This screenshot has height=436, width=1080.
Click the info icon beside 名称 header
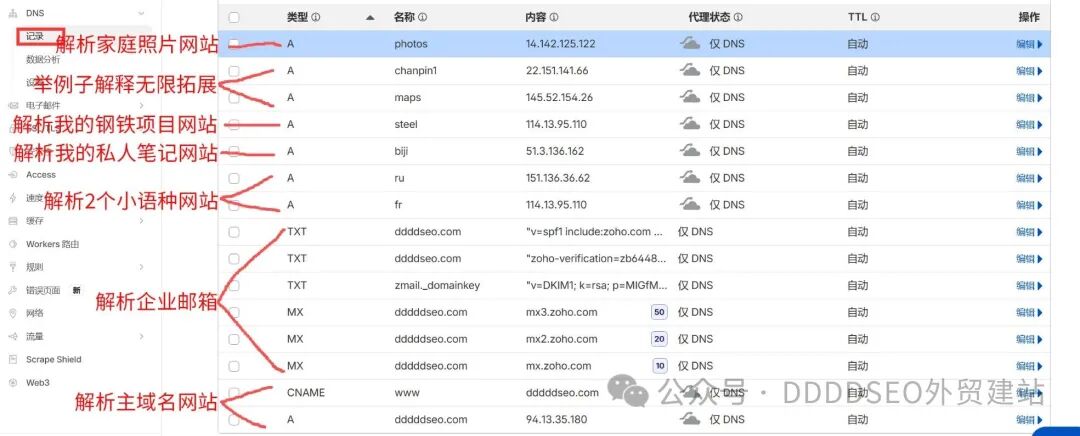422,17
